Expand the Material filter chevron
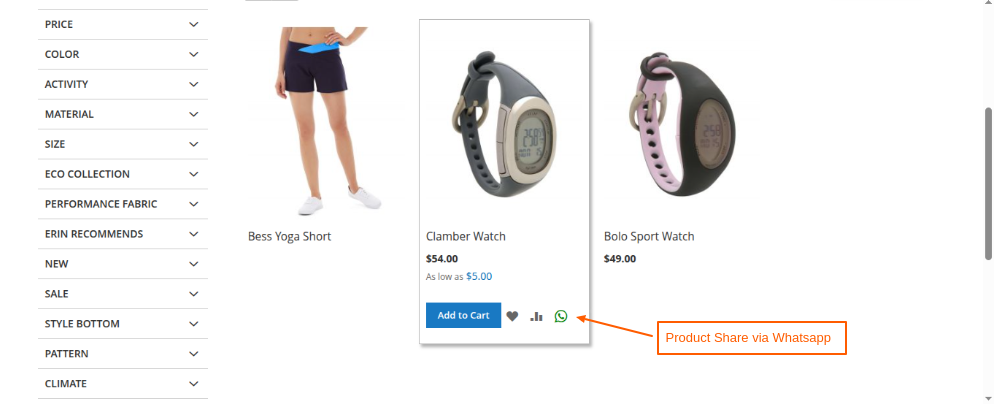The height and width of the screenshot is (404, 994). coord(193,114)
